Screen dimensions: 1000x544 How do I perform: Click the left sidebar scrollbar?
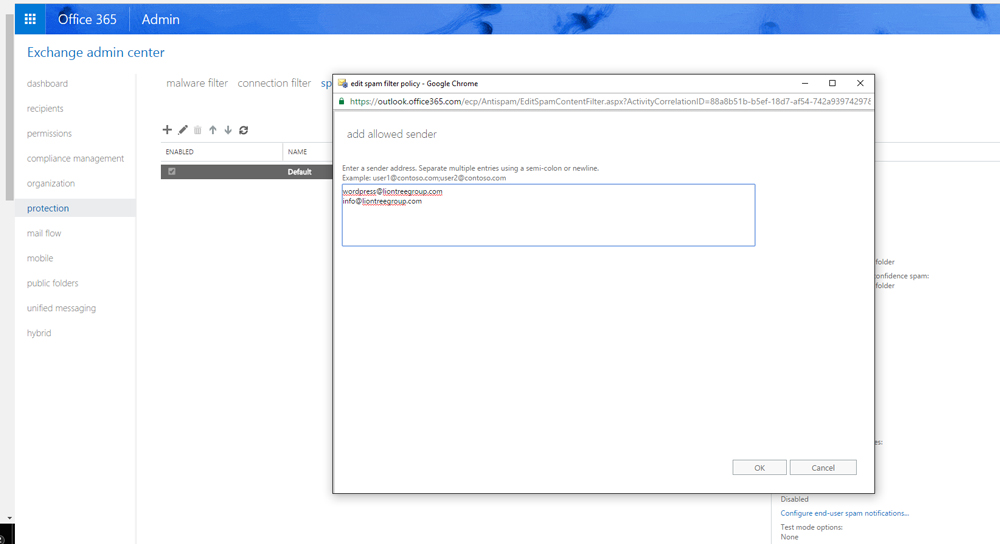[9, 107]
